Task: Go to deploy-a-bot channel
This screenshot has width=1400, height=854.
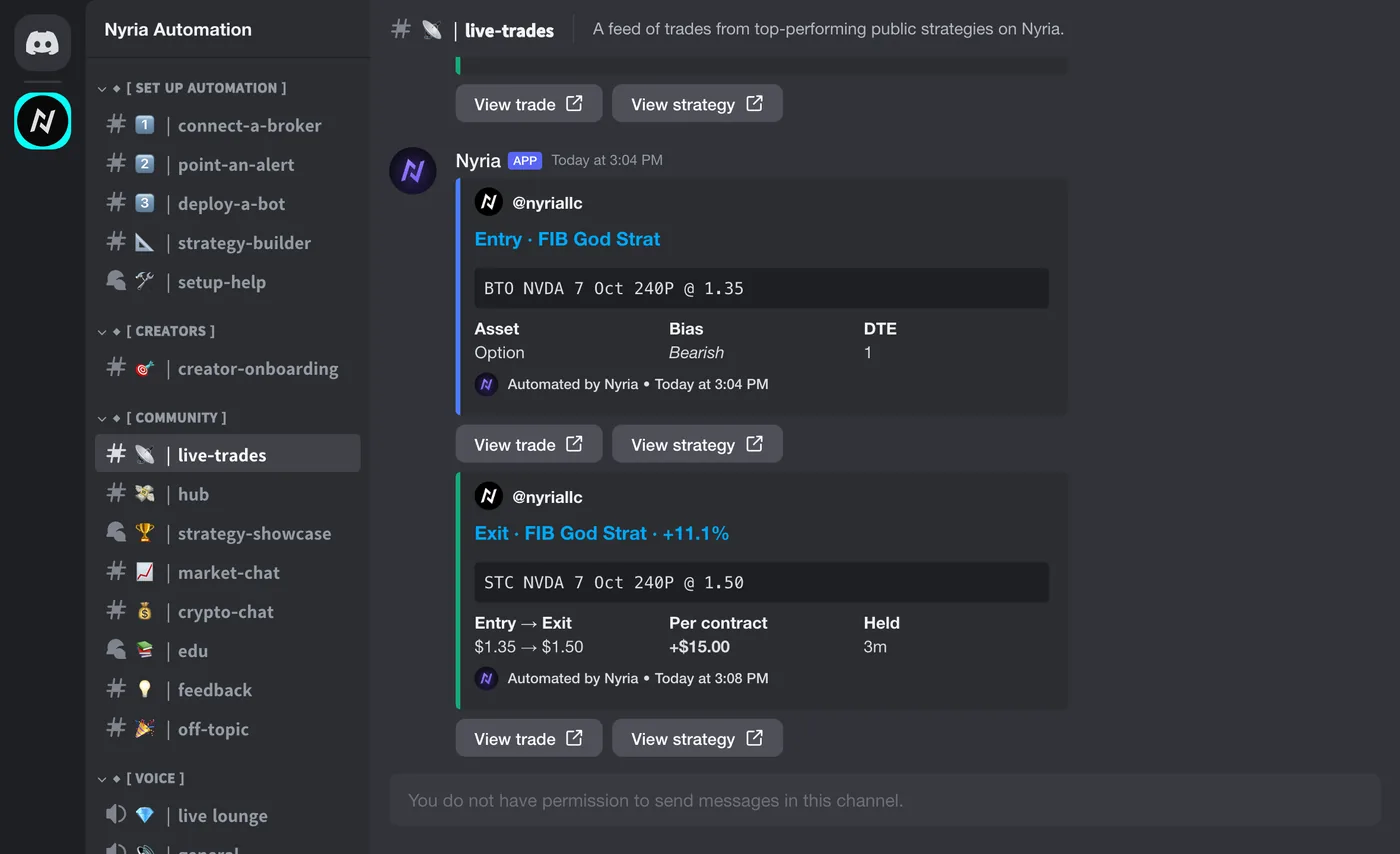Action: pyautogui.click(x=228, y=203)
